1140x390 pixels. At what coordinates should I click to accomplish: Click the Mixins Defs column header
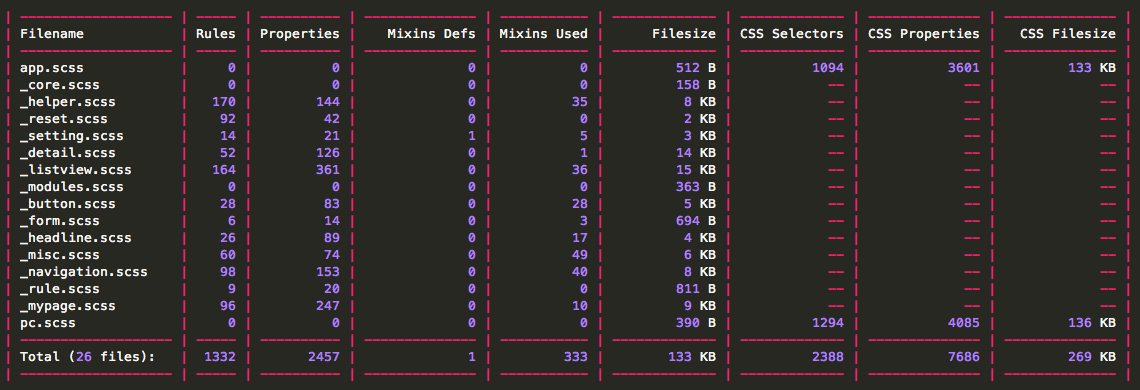pyautogui.click(x=432, y=33)
